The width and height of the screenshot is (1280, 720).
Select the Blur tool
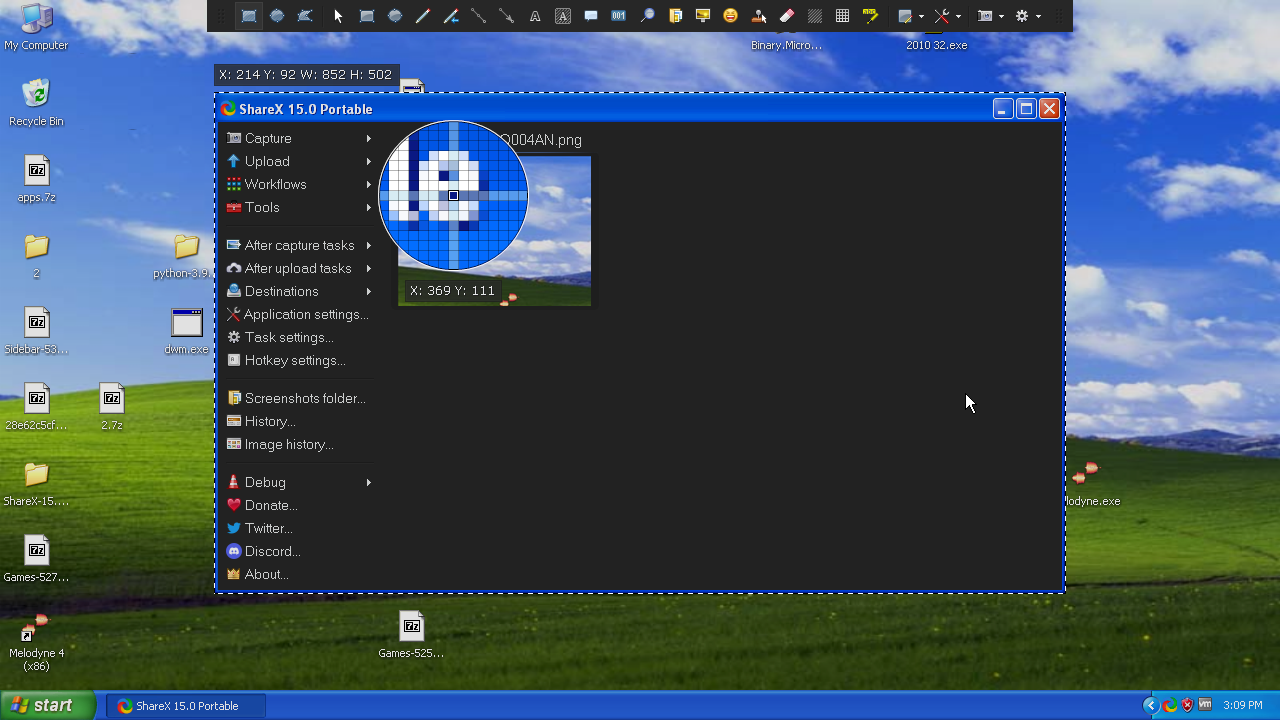815,16
